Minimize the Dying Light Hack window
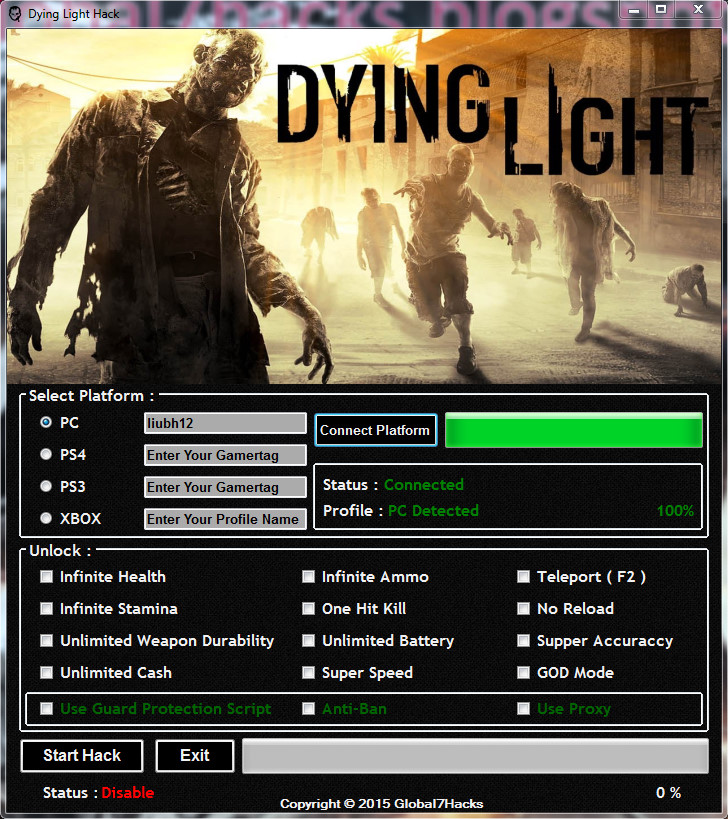Viewport: 728px width, 819px height. tap(634, 9)
